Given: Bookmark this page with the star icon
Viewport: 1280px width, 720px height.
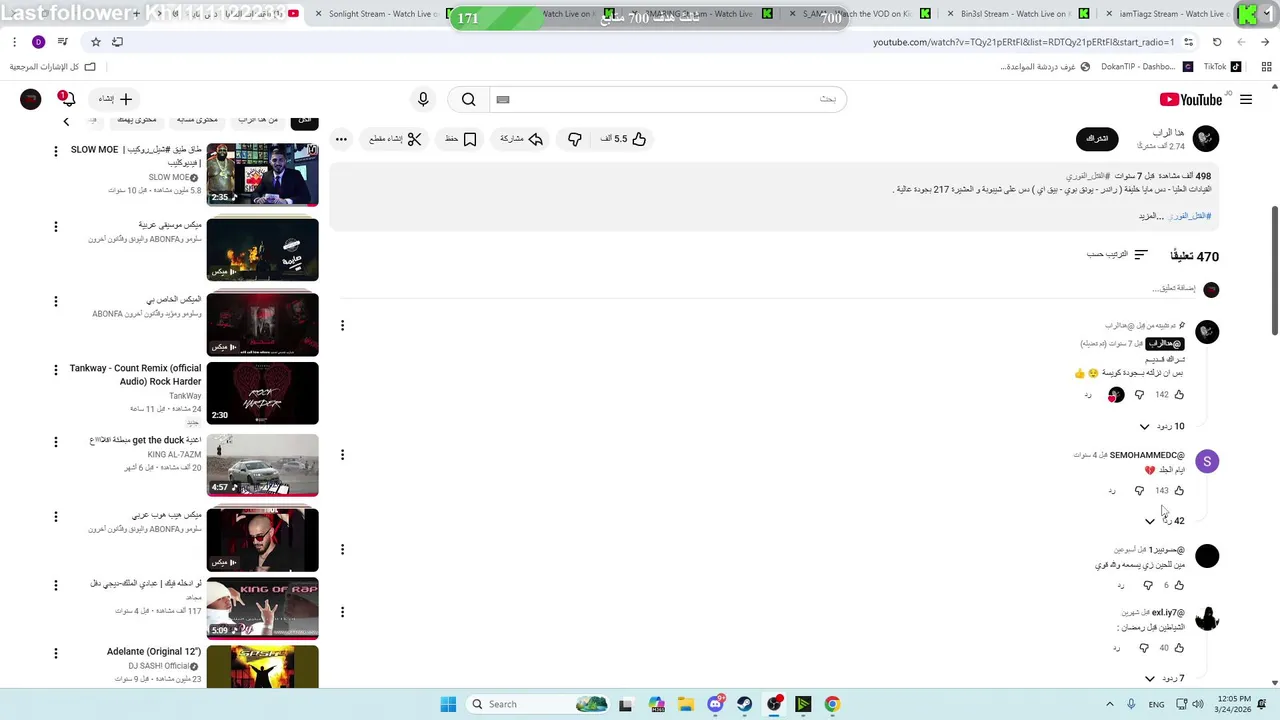Looking at the screenshot, I should click(x=96, y=42).
